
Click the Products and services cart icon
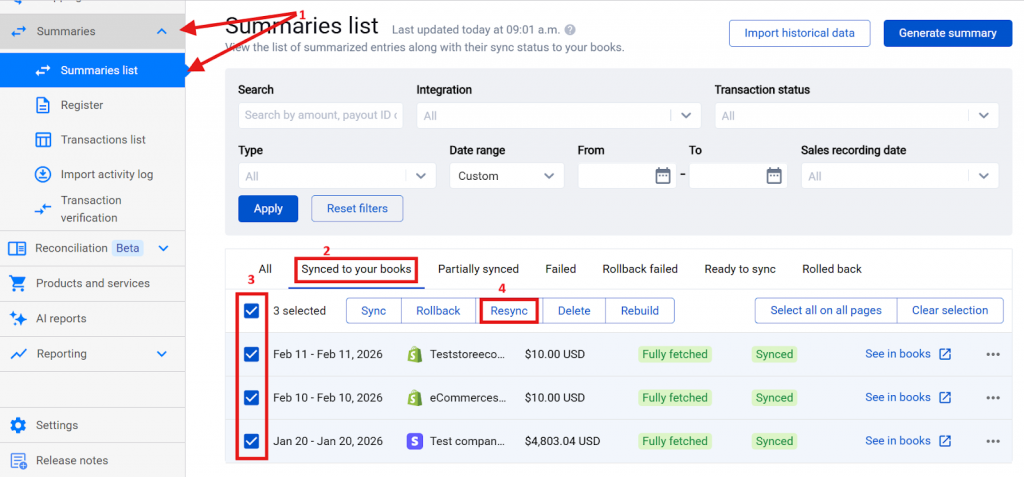pyautogui.click(x=18, y=283)
